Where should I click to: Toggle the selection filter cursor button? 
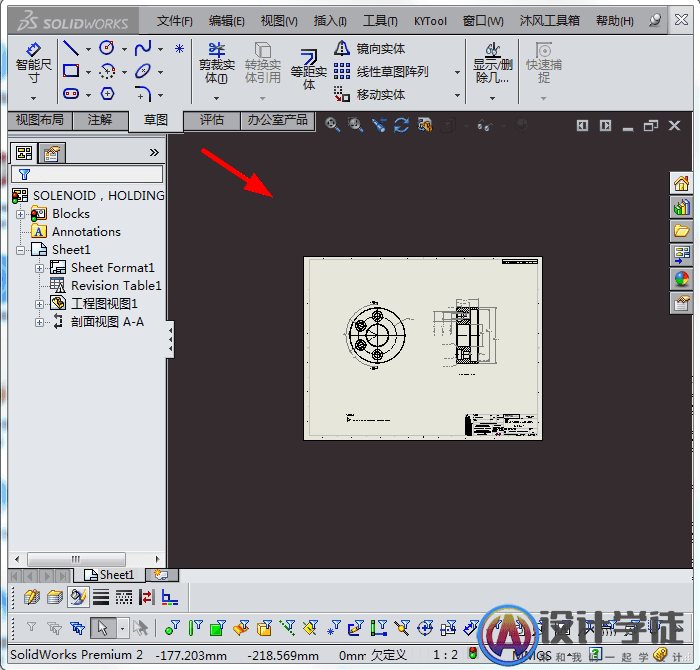pyautogui.click(x=103, y=628)
